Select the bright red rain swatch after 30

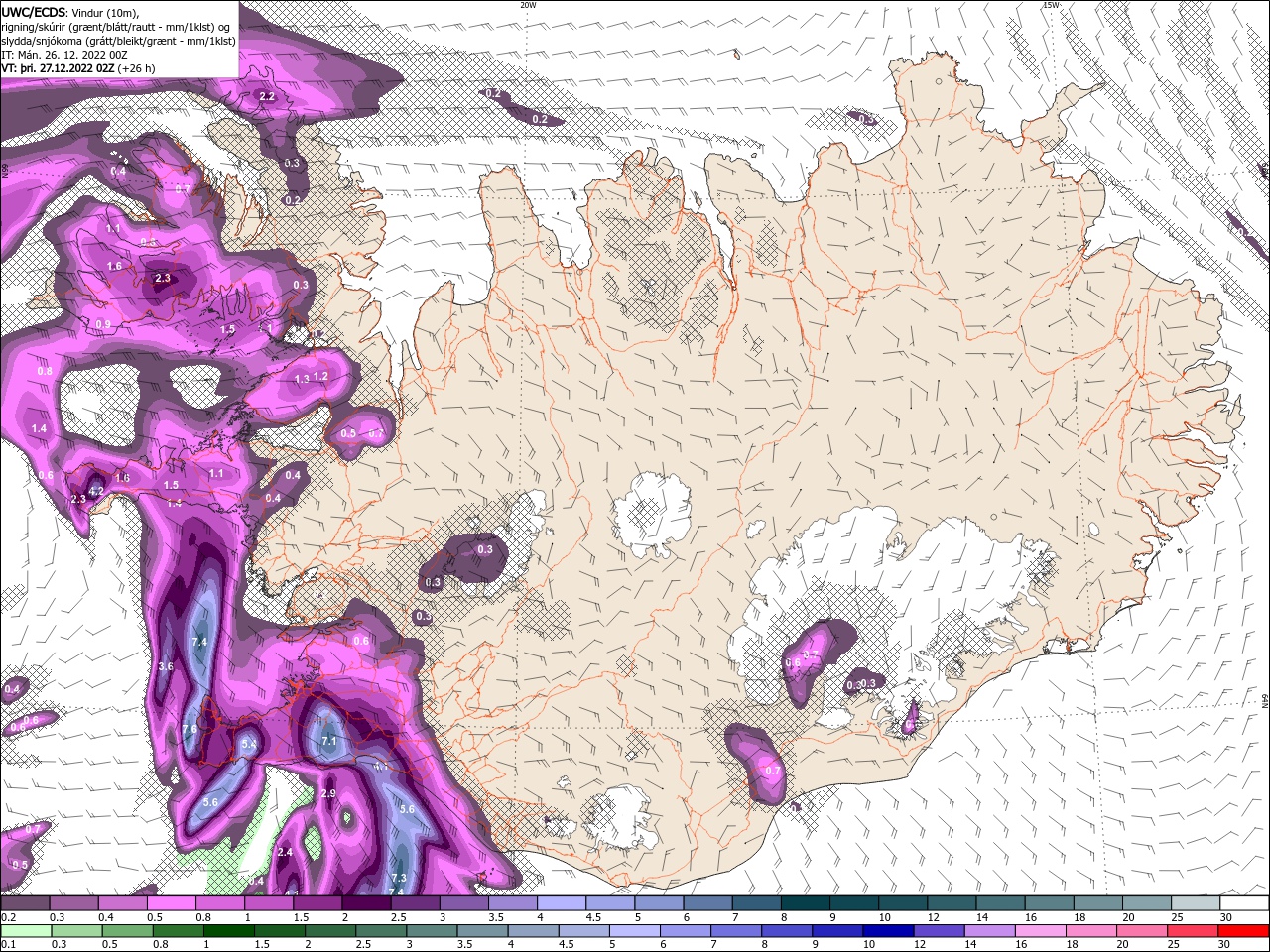(x=1243, y=930)
